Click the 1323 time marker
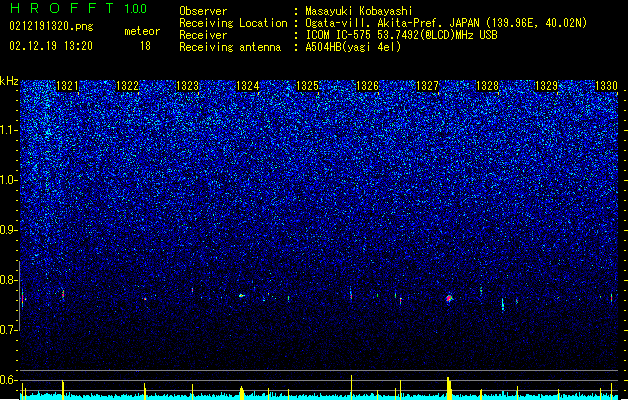The width and height of the screenshot is (629, 400). [x=187, y=86]
